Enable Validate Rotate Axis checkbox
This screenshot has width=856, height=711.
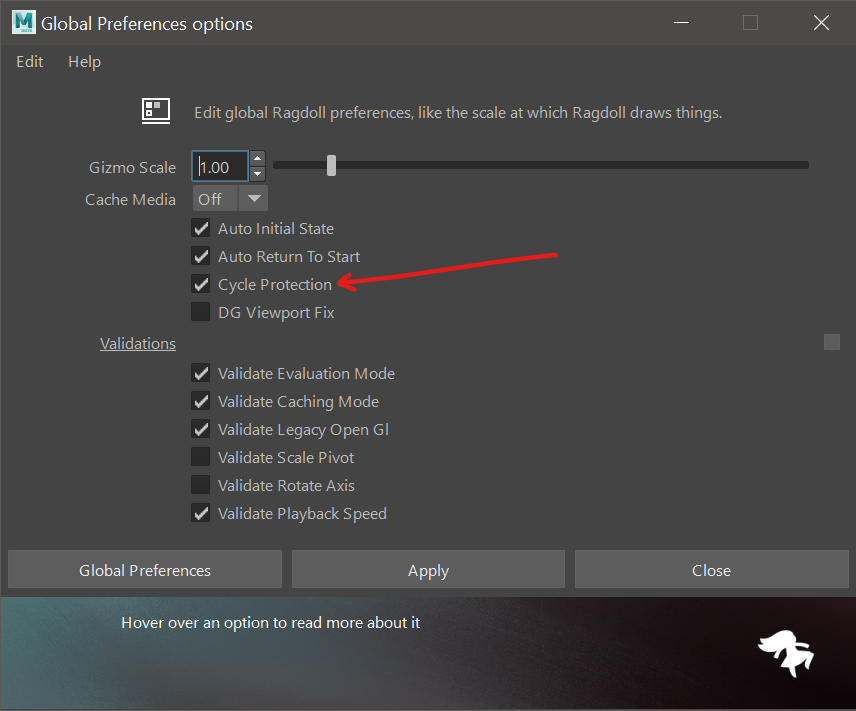click(x=201, y=485)
